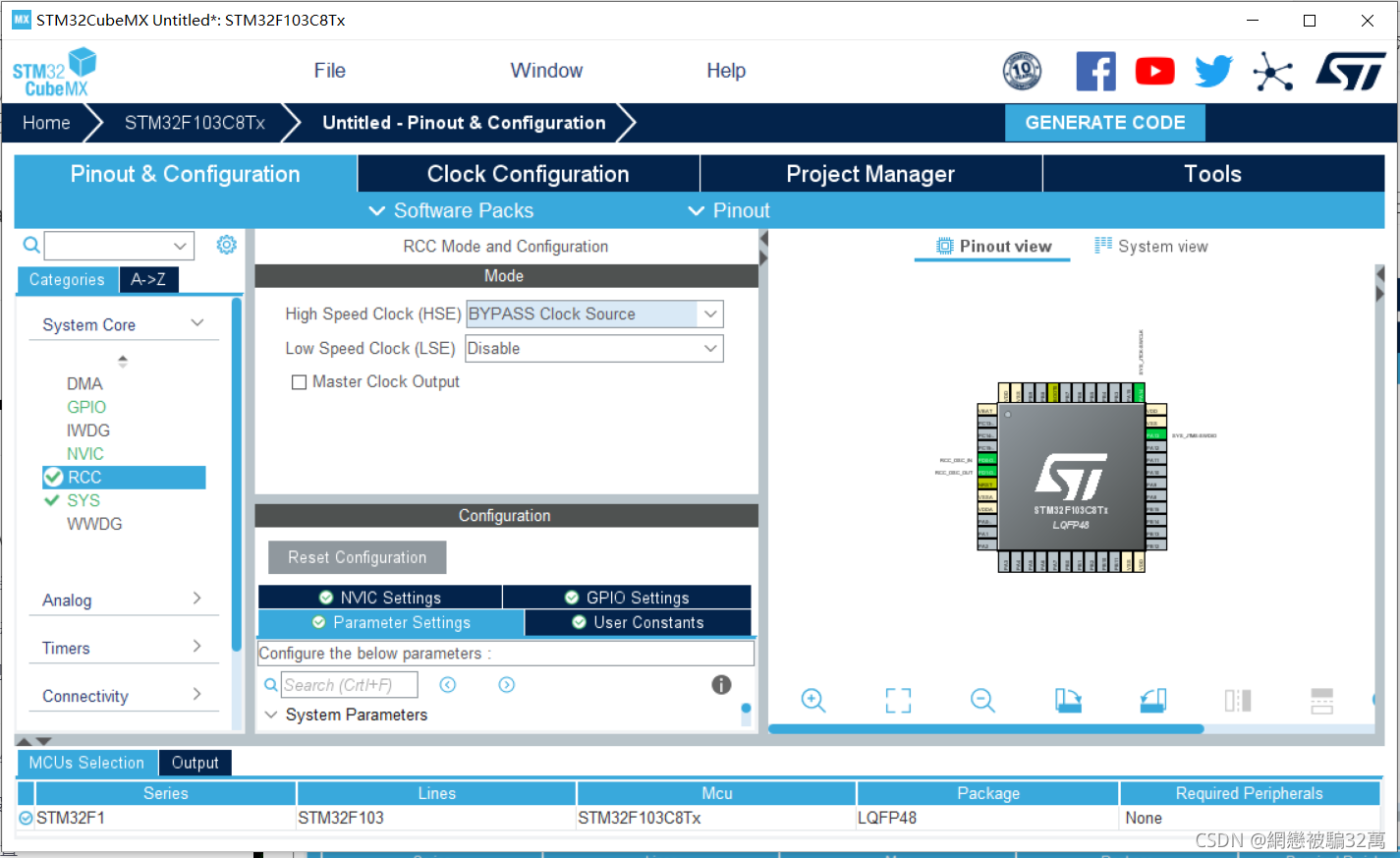Open the File menu
The height and width of the screenshot is (858, 1400).
330,71
